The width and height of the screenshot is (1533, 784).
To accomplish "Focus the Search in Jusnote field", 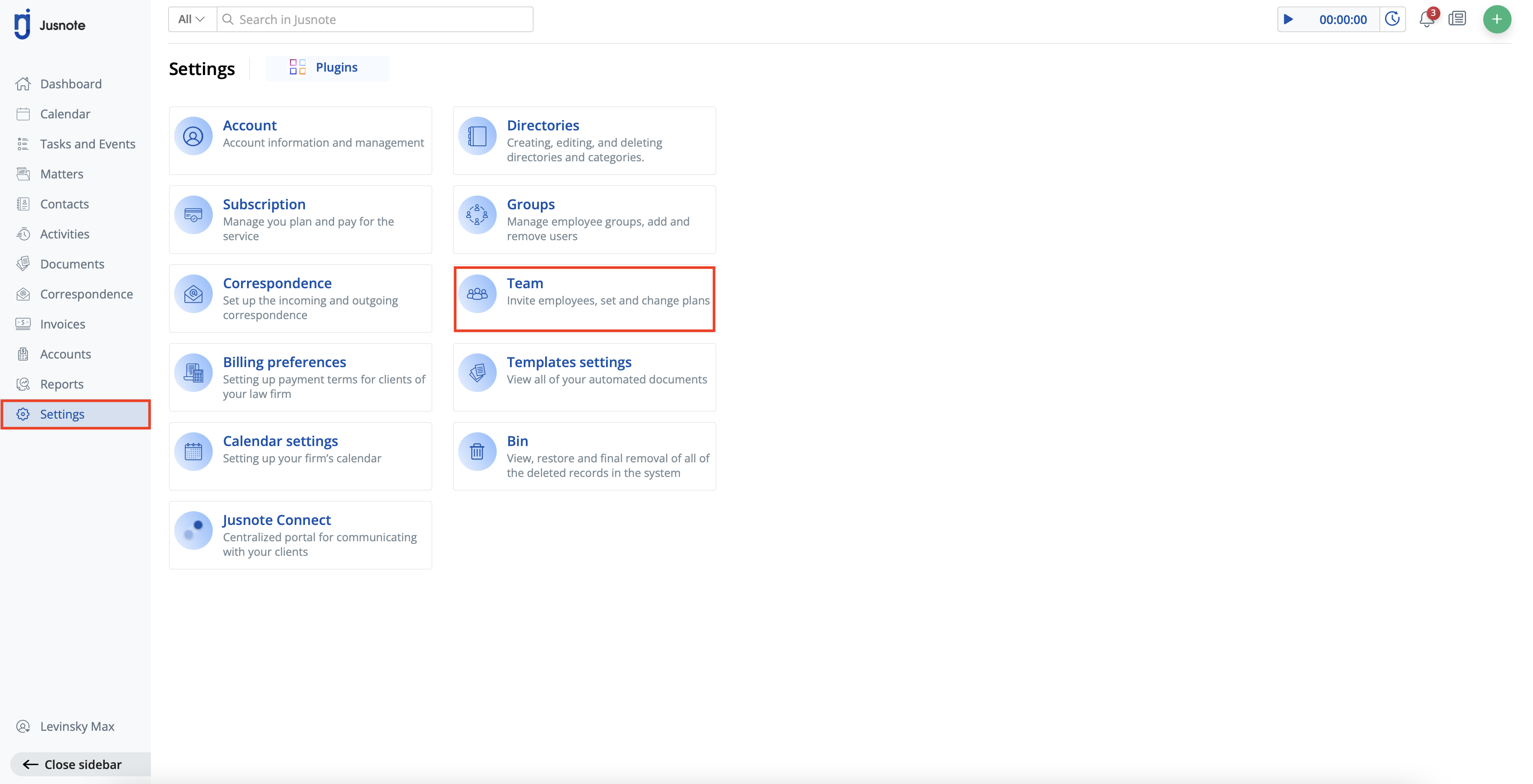I will [375, 19].
